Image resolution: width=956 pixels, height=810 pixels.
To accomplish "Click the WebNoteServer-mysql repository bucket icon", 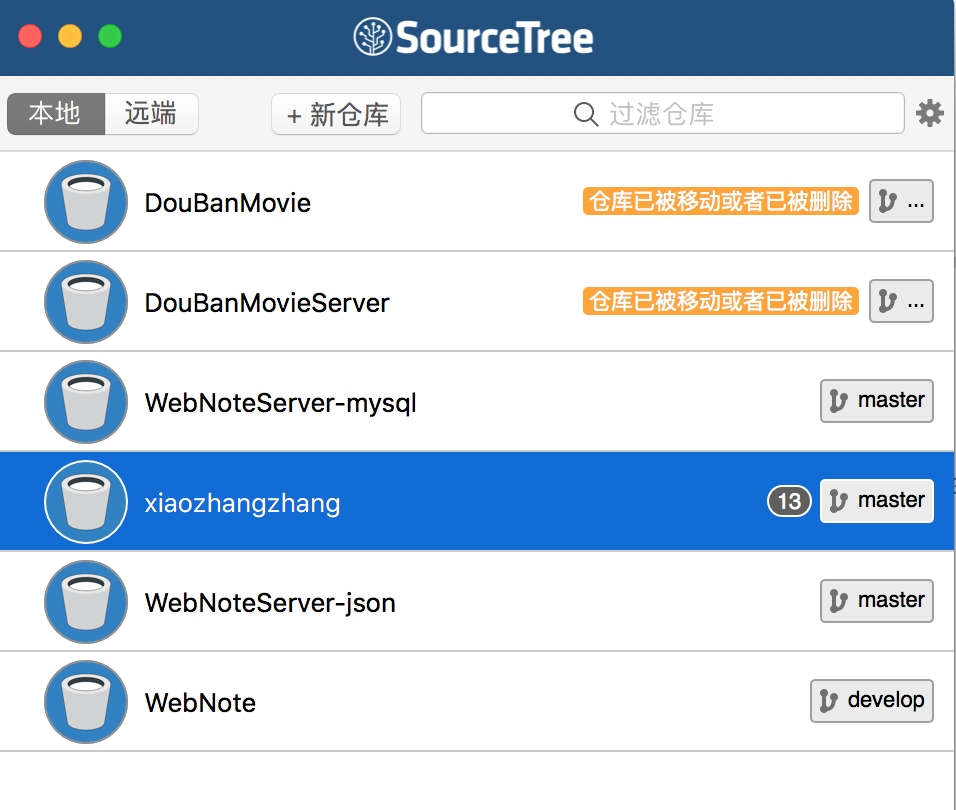I will pos(86,402).
